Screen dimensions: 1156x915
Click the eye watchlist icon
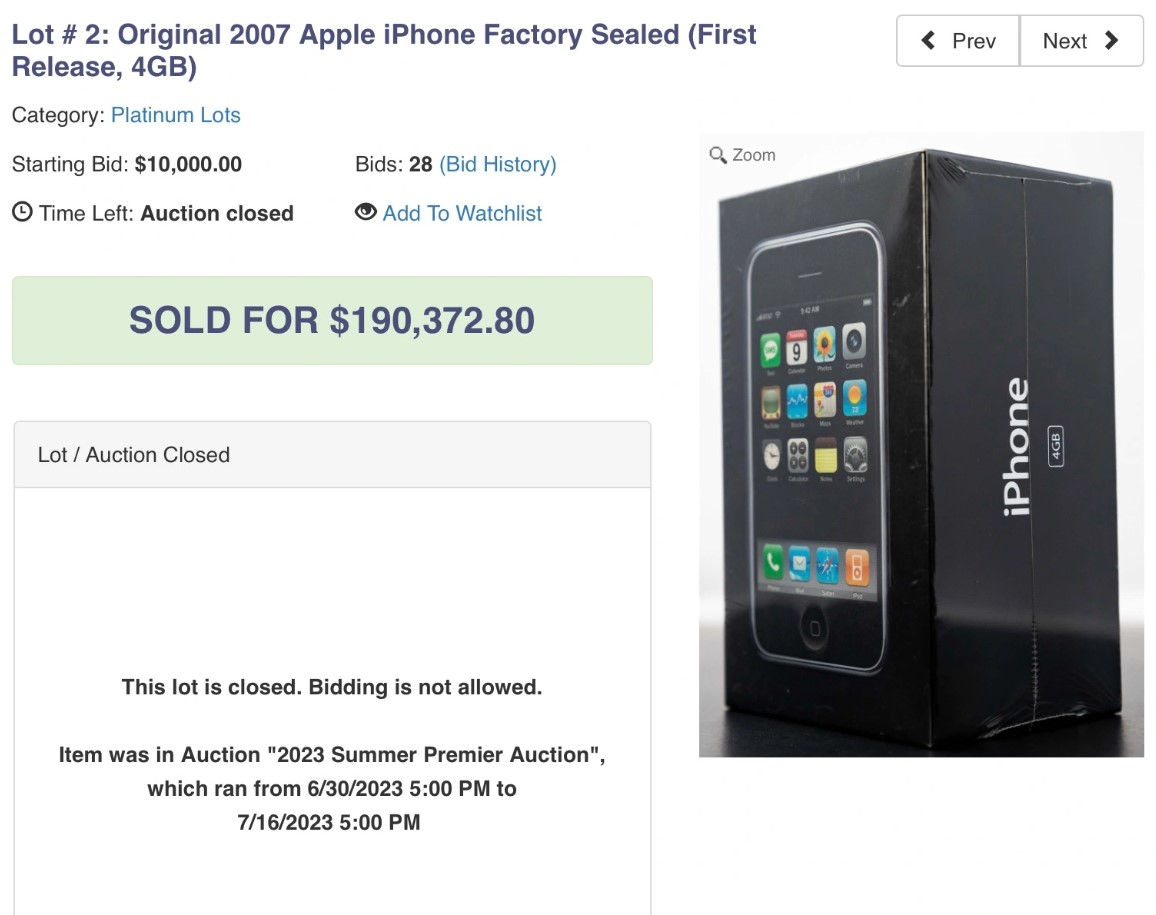click(x=366, y=212)
